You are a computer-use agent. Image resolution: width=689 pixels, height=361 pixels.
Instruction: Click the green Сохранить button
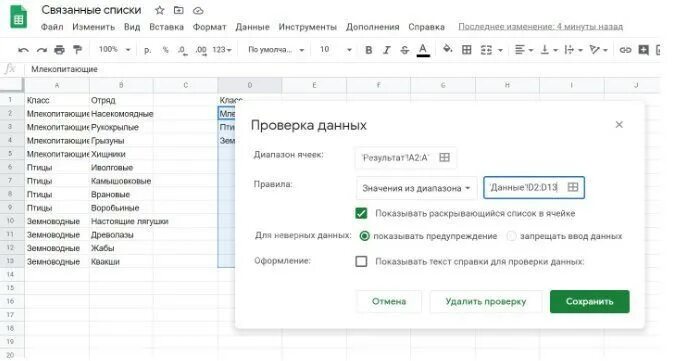(x=589, y=302)
